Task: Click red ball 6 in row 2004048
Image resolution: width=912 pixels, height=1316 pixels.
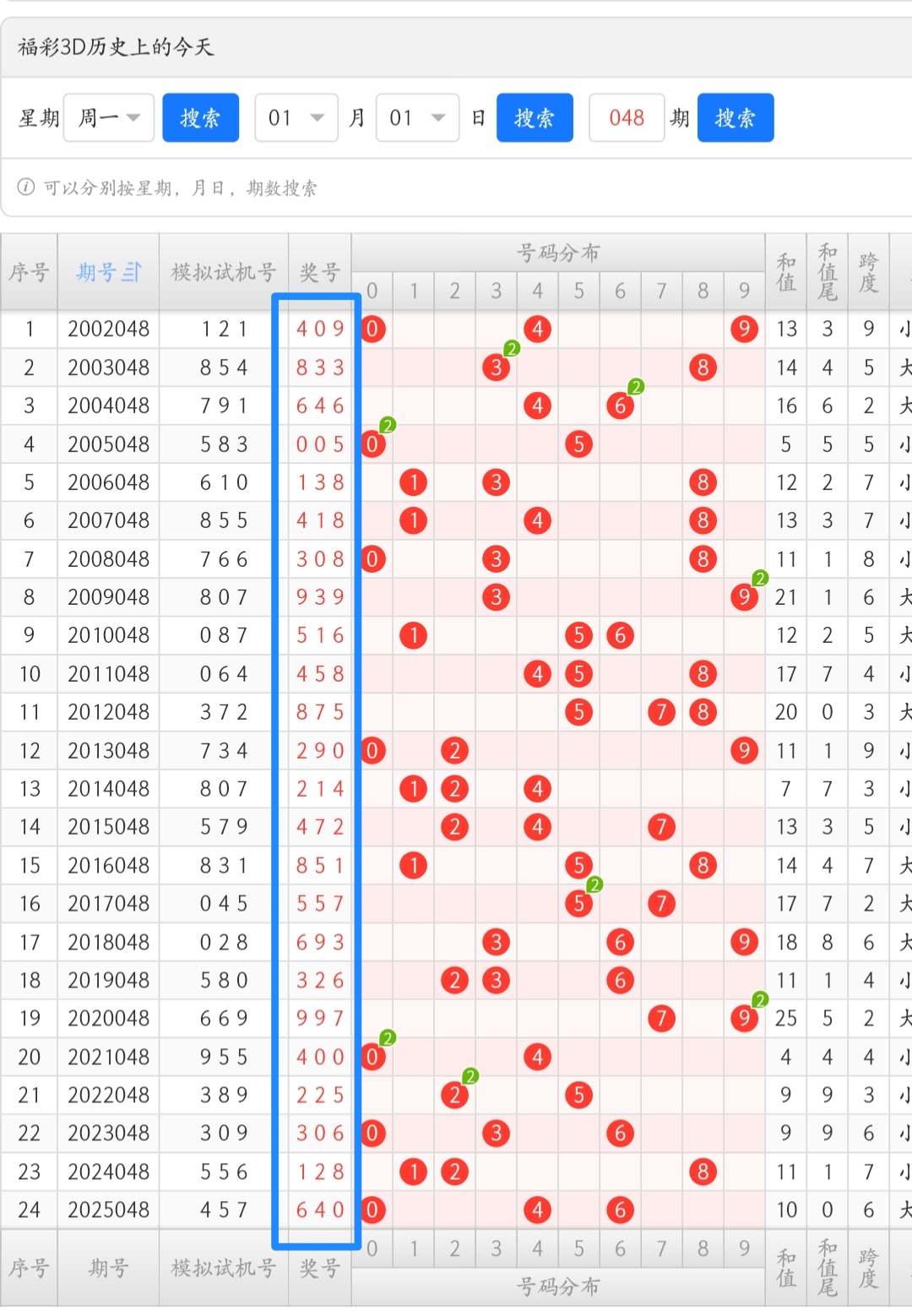Action: coord(620,405)
